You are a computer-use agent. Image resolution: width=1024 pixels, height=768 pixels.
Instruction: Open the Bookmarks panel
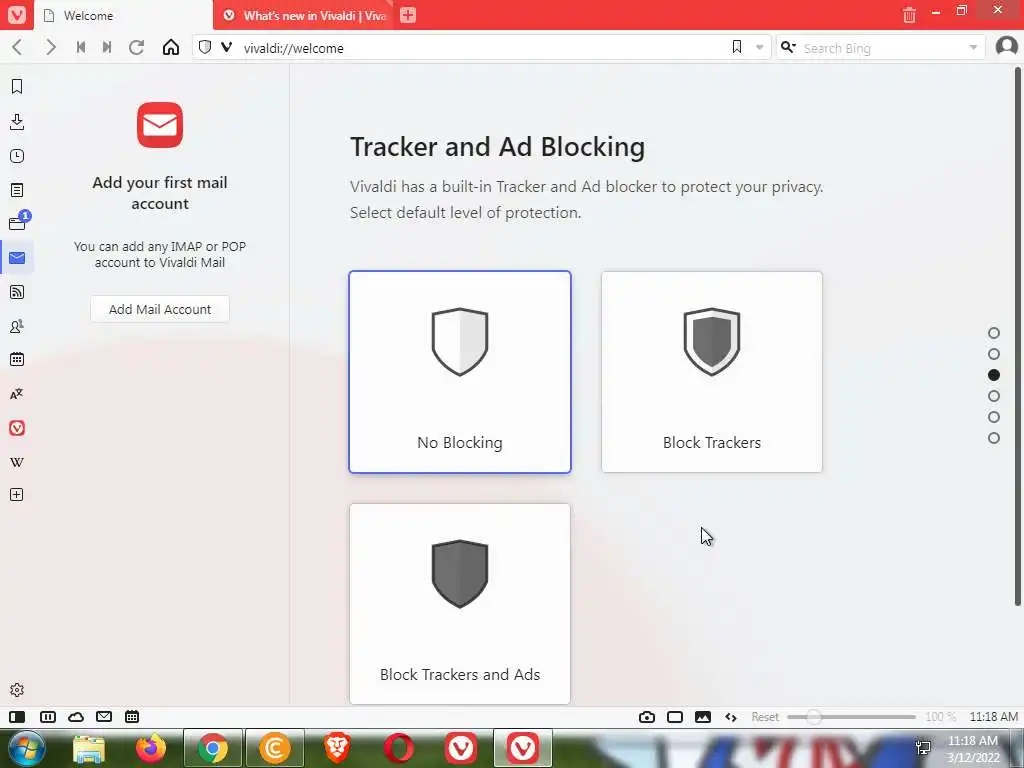17,87
